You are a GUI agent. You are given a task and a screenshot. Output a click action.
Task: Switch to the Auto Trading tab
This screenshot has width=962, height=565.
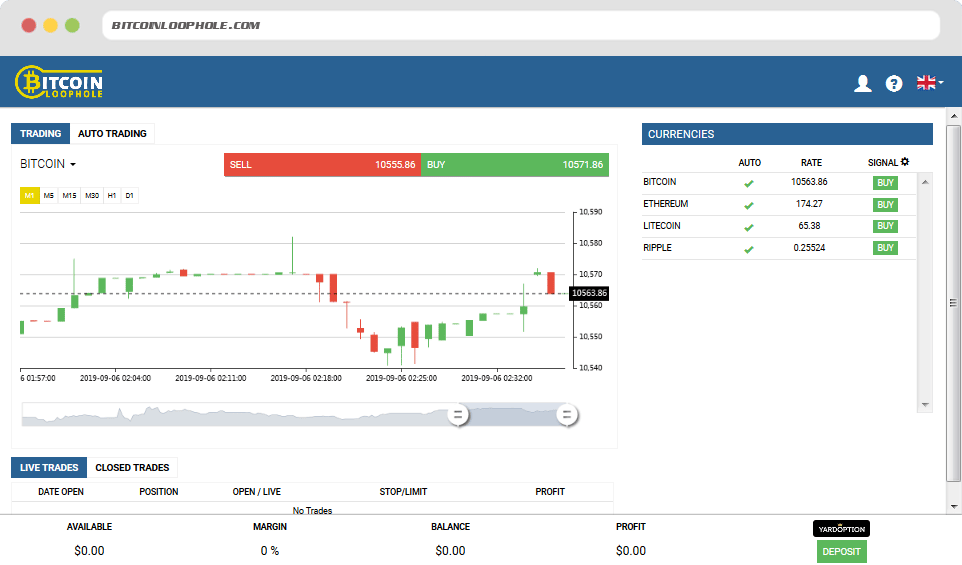(x=112, y=133)
